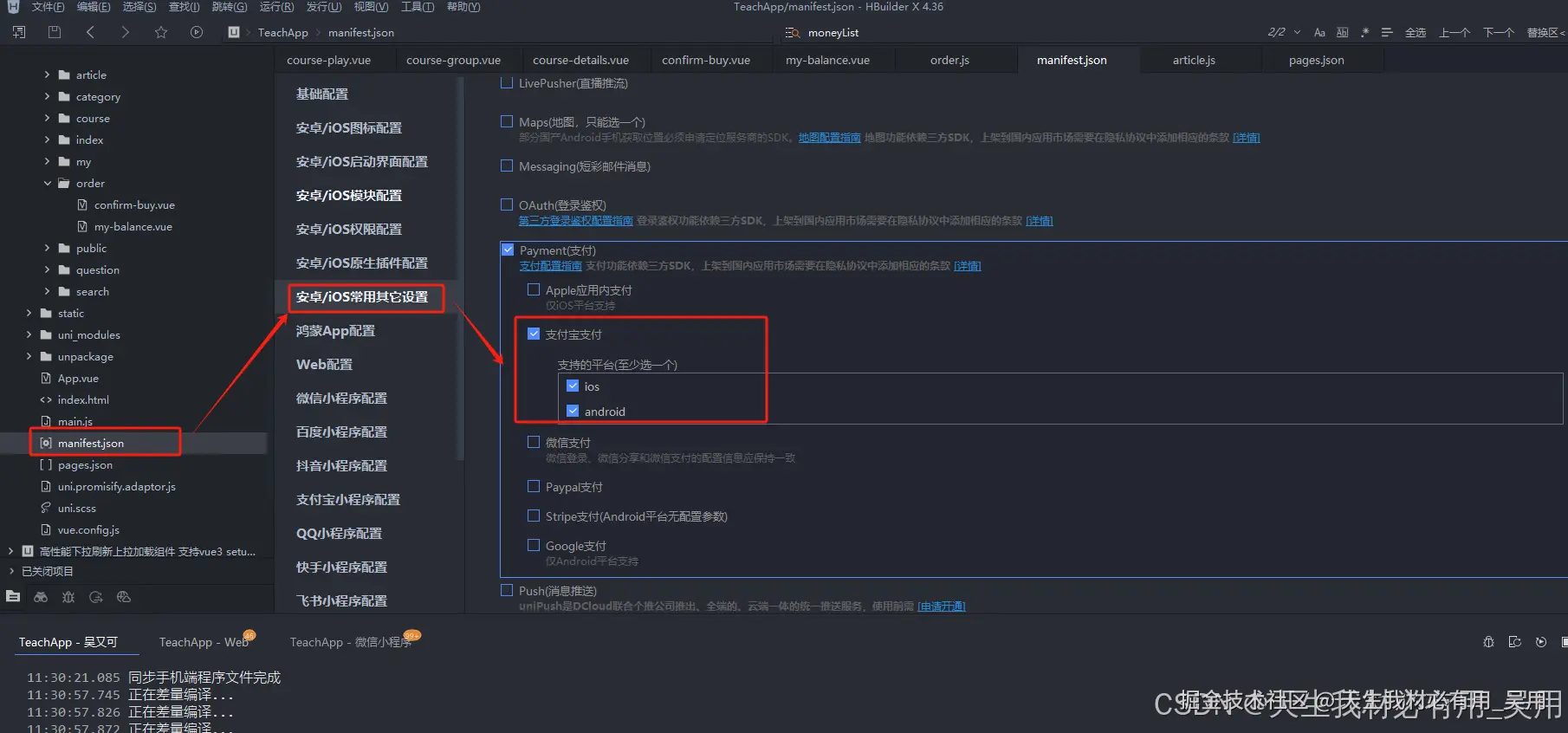
Task: Click the stop square icon at the right end of the console toolbar
Action: click(x=1564, y=642)
